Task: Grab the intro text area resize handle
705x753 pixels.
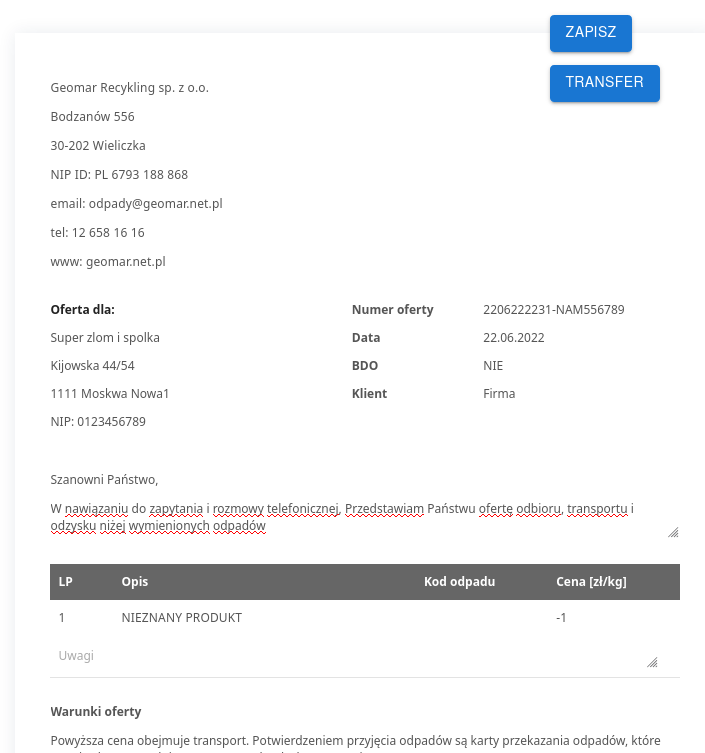Action: pyautogui.click(x=673, y=532)
